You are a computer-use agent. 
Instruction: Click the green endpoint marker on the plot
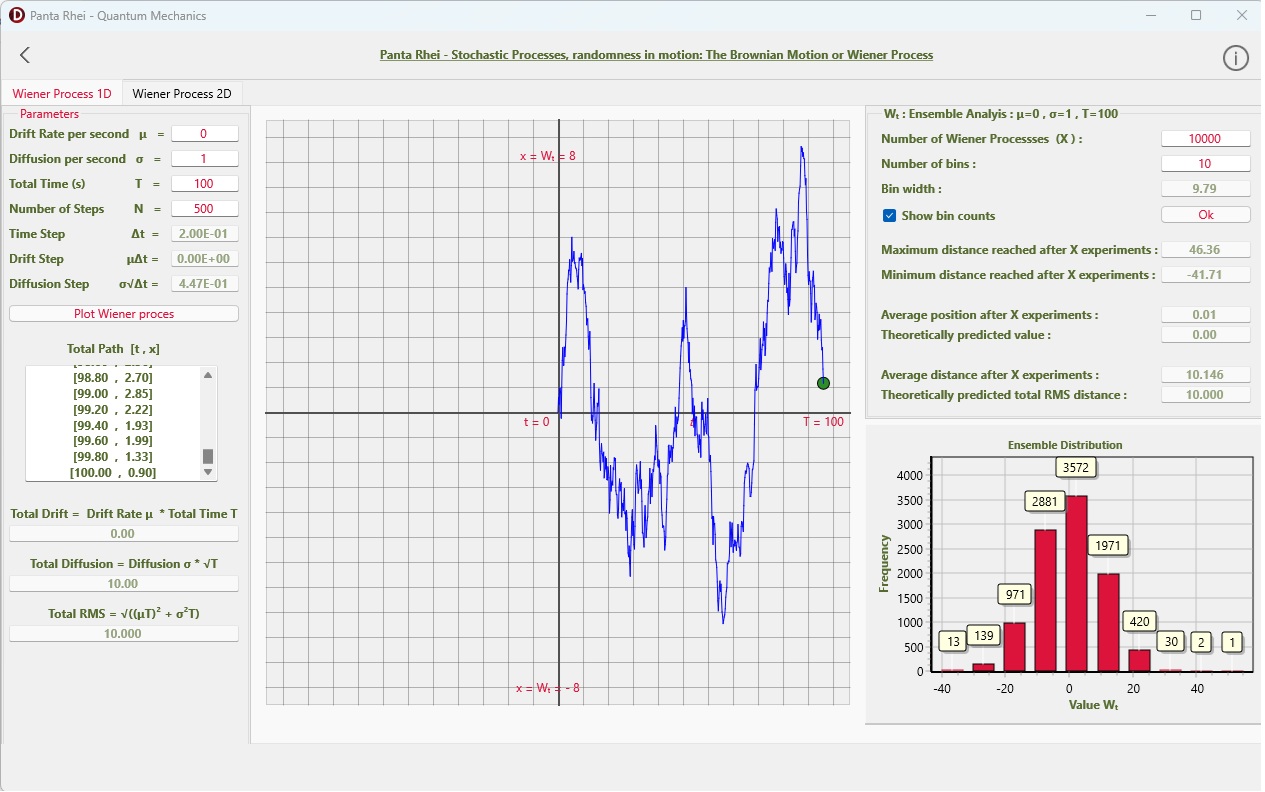823,383
